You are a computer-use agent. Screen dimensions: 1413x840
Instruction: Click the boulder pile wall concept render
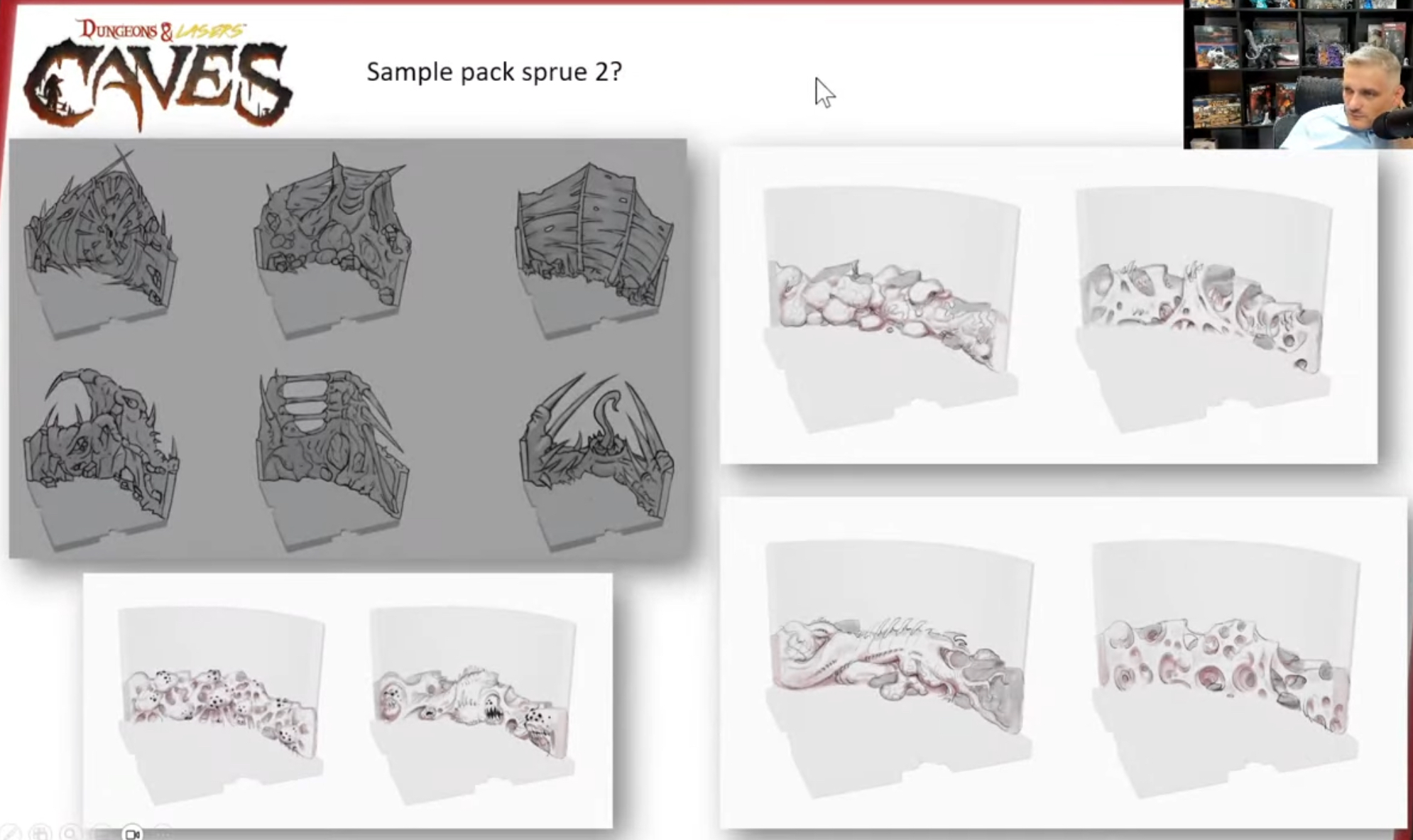tap(891, 309)
